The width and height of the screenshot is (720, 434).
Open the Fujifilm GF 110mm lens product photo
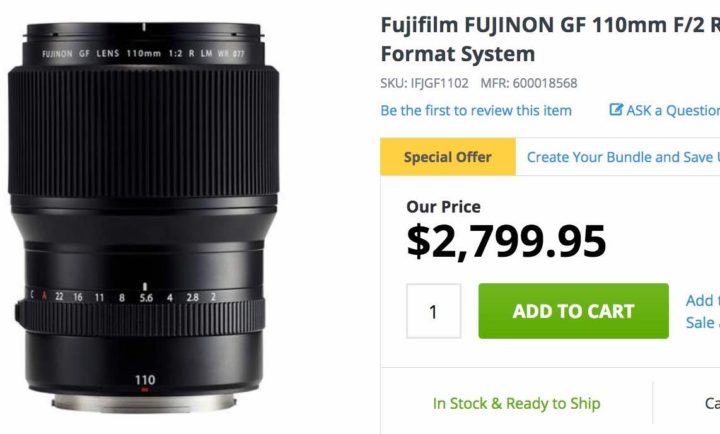[143, 217]
